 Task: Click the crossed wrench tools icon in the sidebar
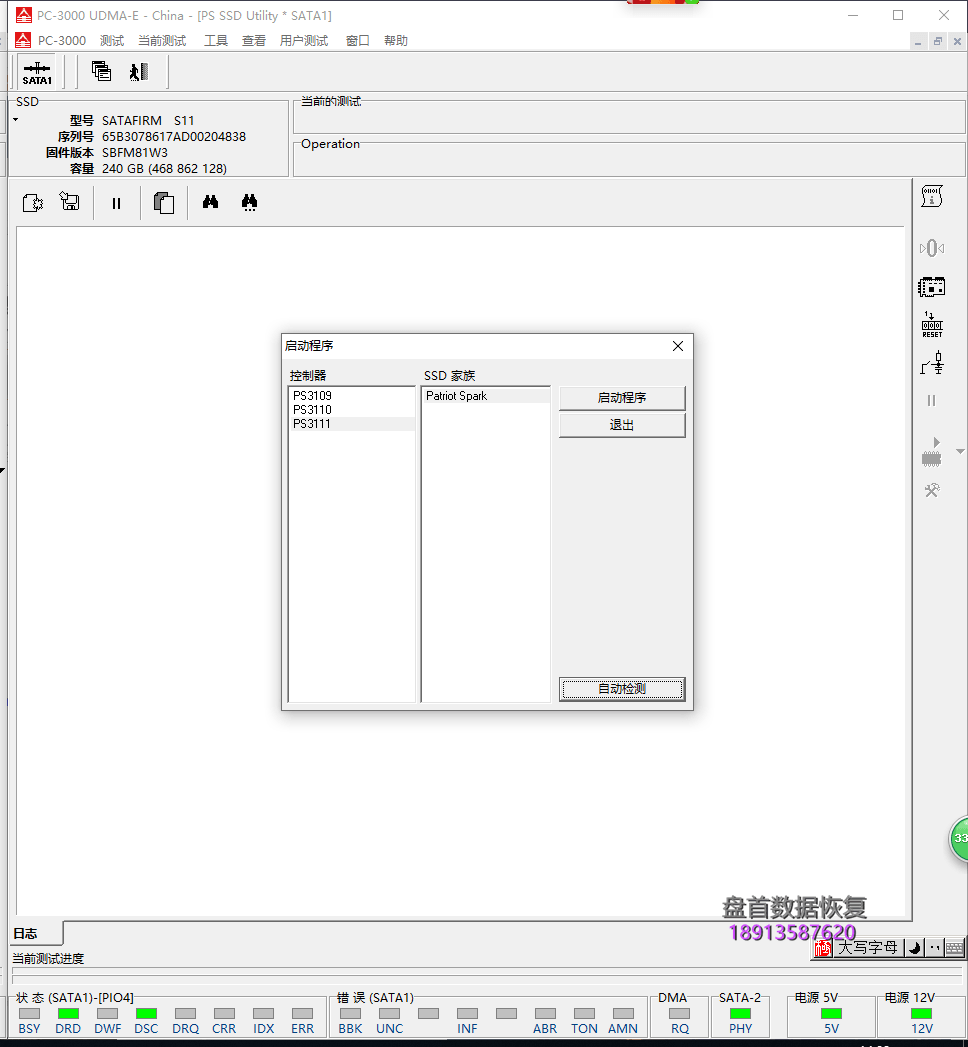point(932,490)
